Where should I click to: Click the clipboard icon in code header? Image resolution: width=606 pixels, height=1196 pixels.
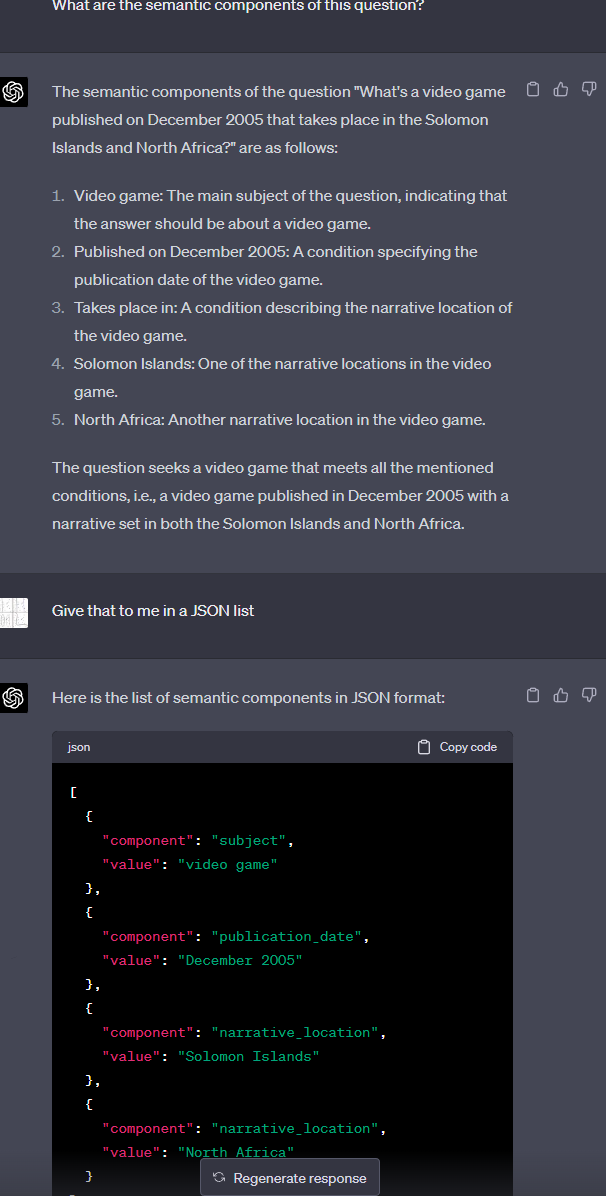[424, 747]
